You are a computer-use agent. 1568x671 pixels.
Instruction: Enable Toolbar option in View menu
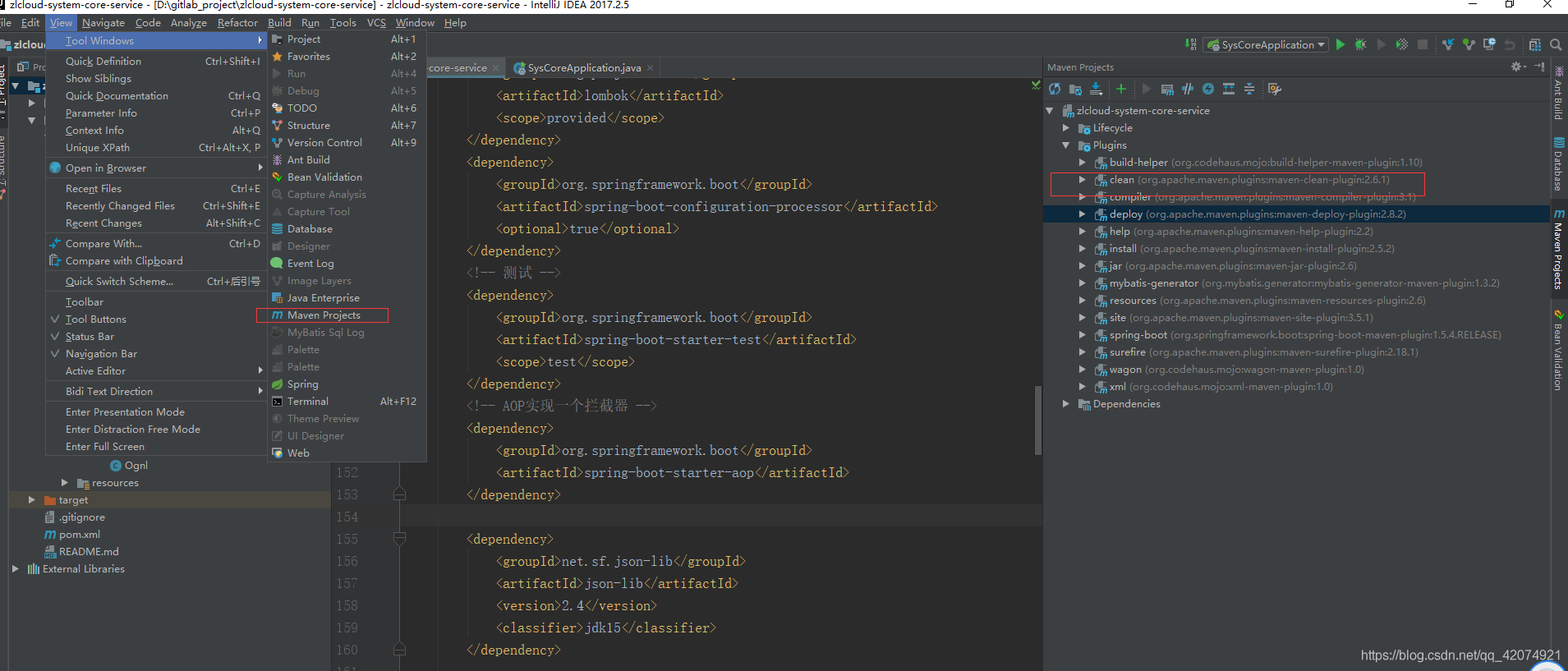pyautogui.click(x=85, y=301)
